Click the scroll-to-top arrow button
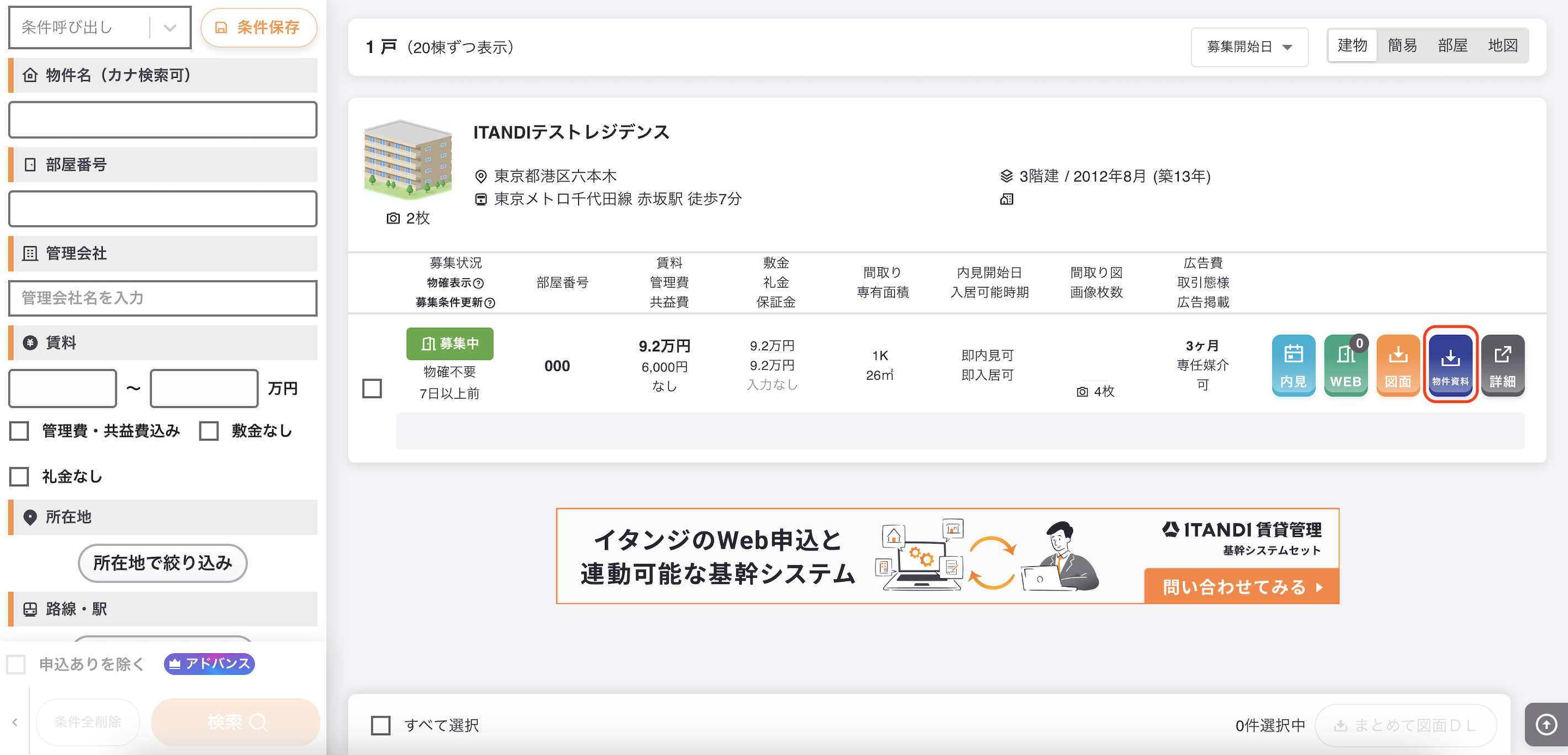Screen dimensions: 1568x755 (1546, 724)
